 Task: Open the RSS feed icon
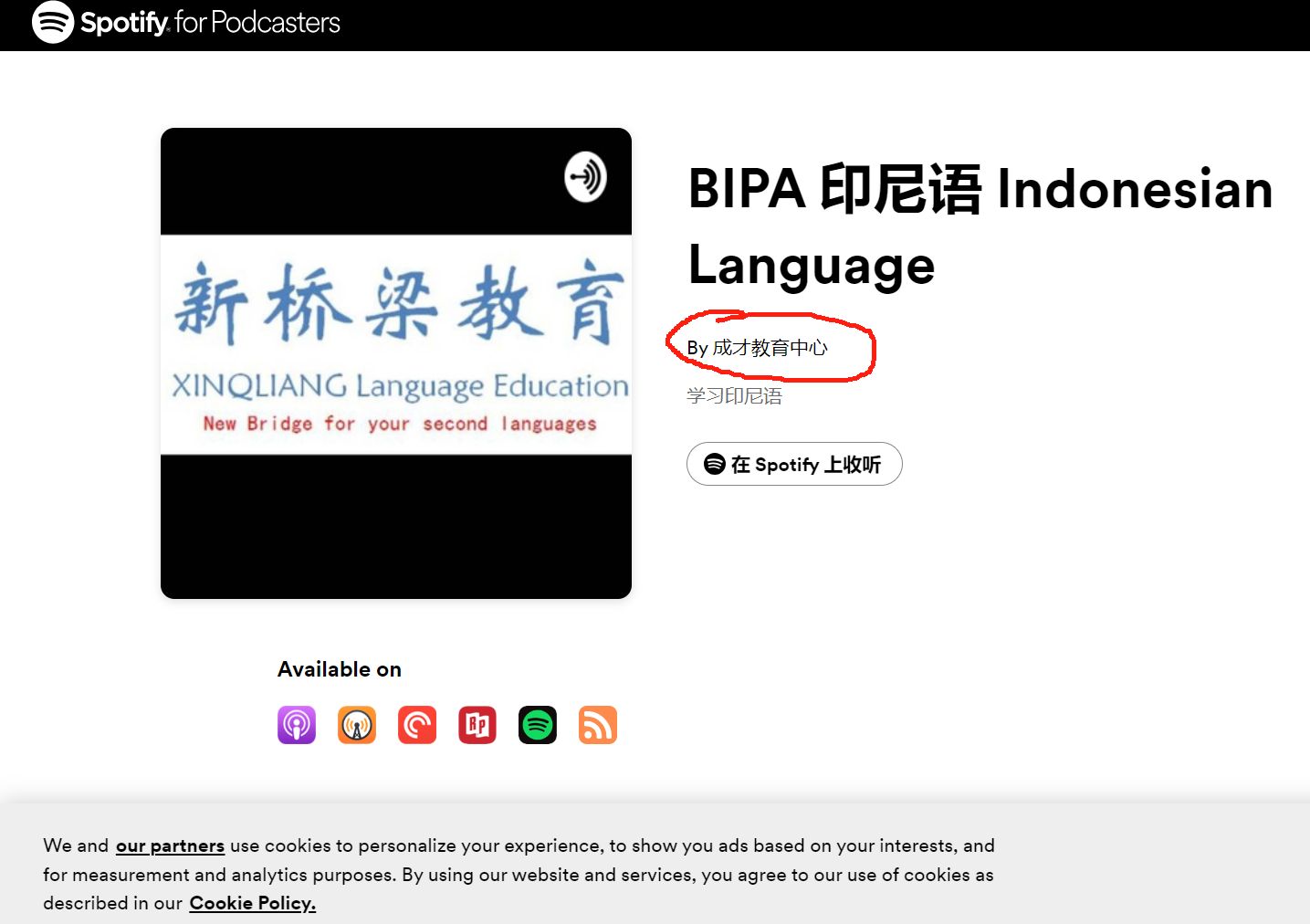point(598,725)
